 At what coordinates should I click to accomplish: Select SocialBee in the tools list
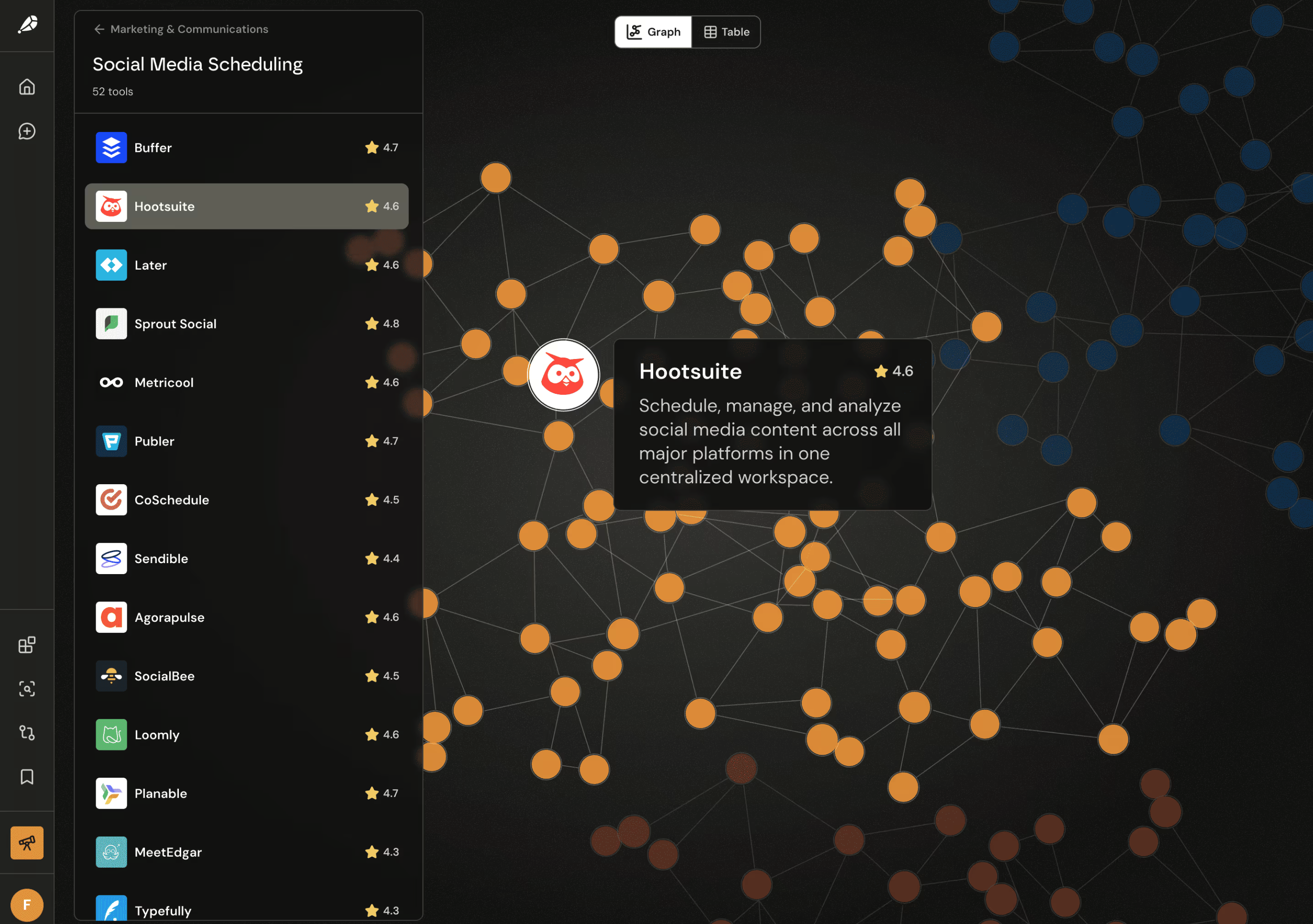click(246, 676)
